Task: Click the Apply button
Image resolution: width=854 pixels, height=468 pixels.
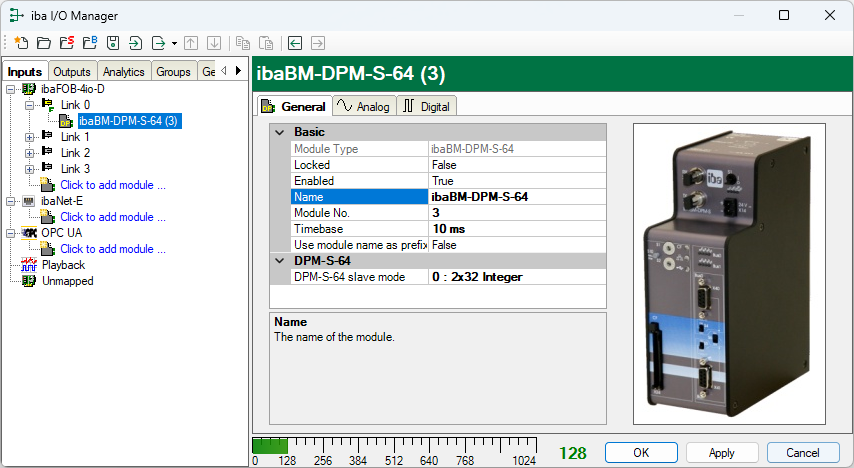Action: (x=722, y=453)
